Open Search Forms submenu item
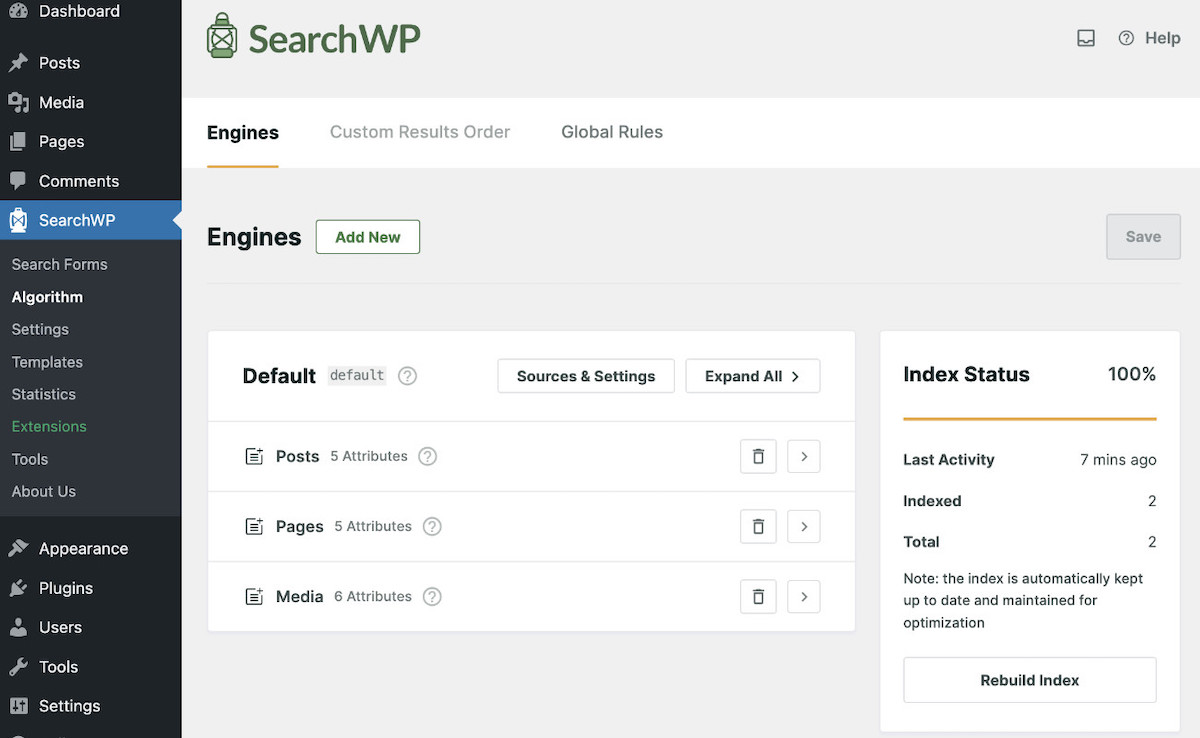Image resolution: width=1200 pixels, height=738 pixels. click(60, 264)
